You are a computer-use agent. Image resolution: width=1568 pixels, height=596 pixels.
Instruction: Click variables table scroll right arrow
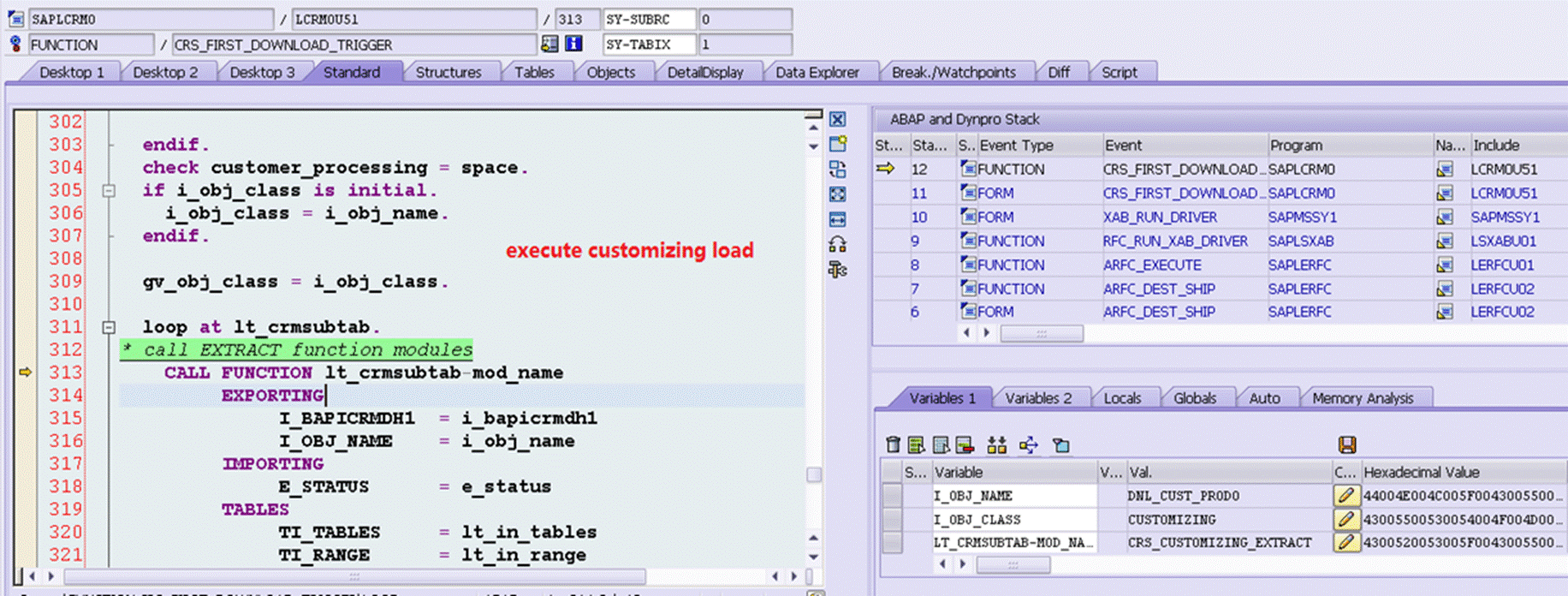(963, 564)
